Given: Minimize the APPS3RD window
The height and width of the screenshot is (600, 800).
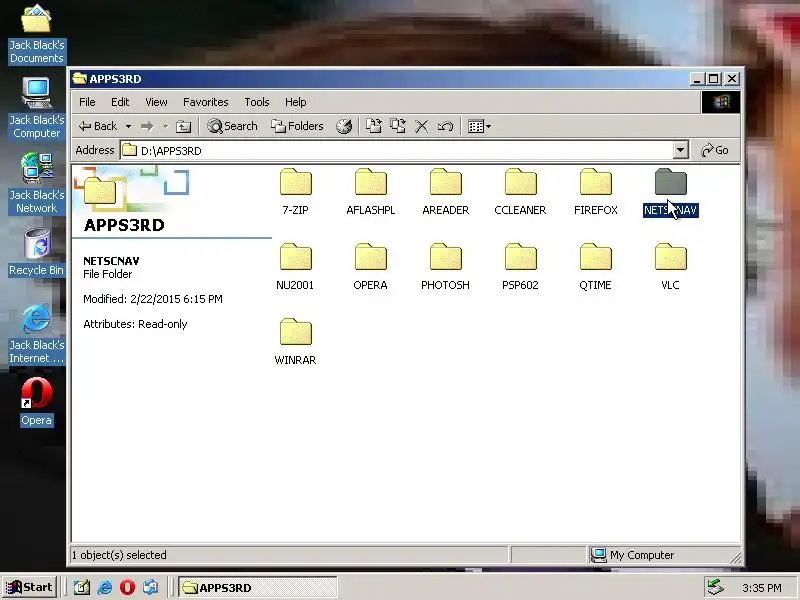Looking at the screenshot, I should 697,79.
